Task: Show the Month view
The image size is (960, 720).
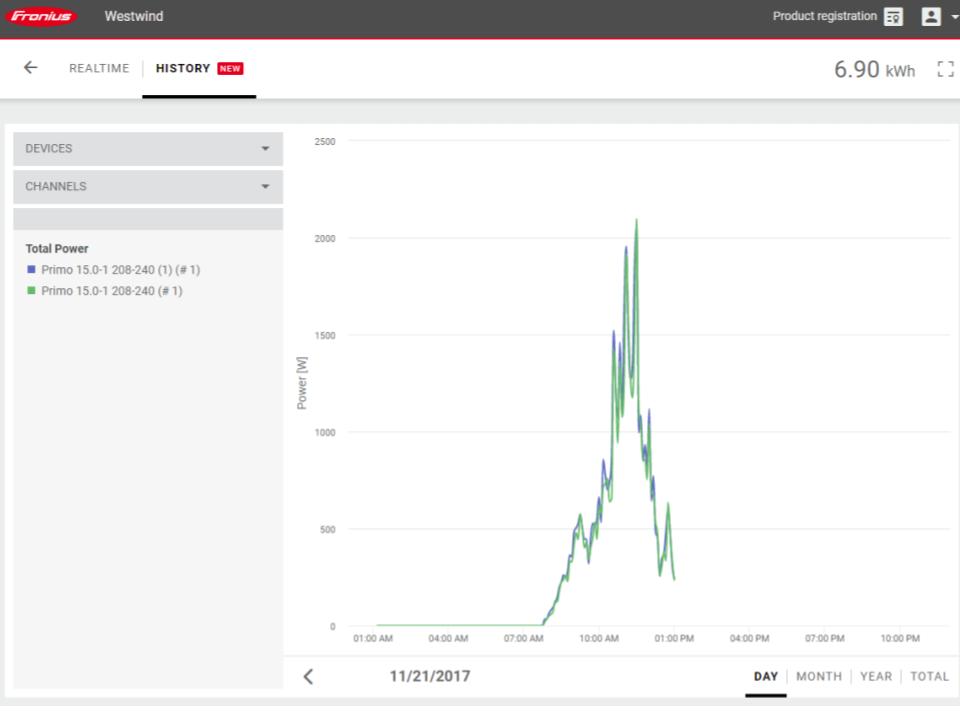Action: coord(818,677)
